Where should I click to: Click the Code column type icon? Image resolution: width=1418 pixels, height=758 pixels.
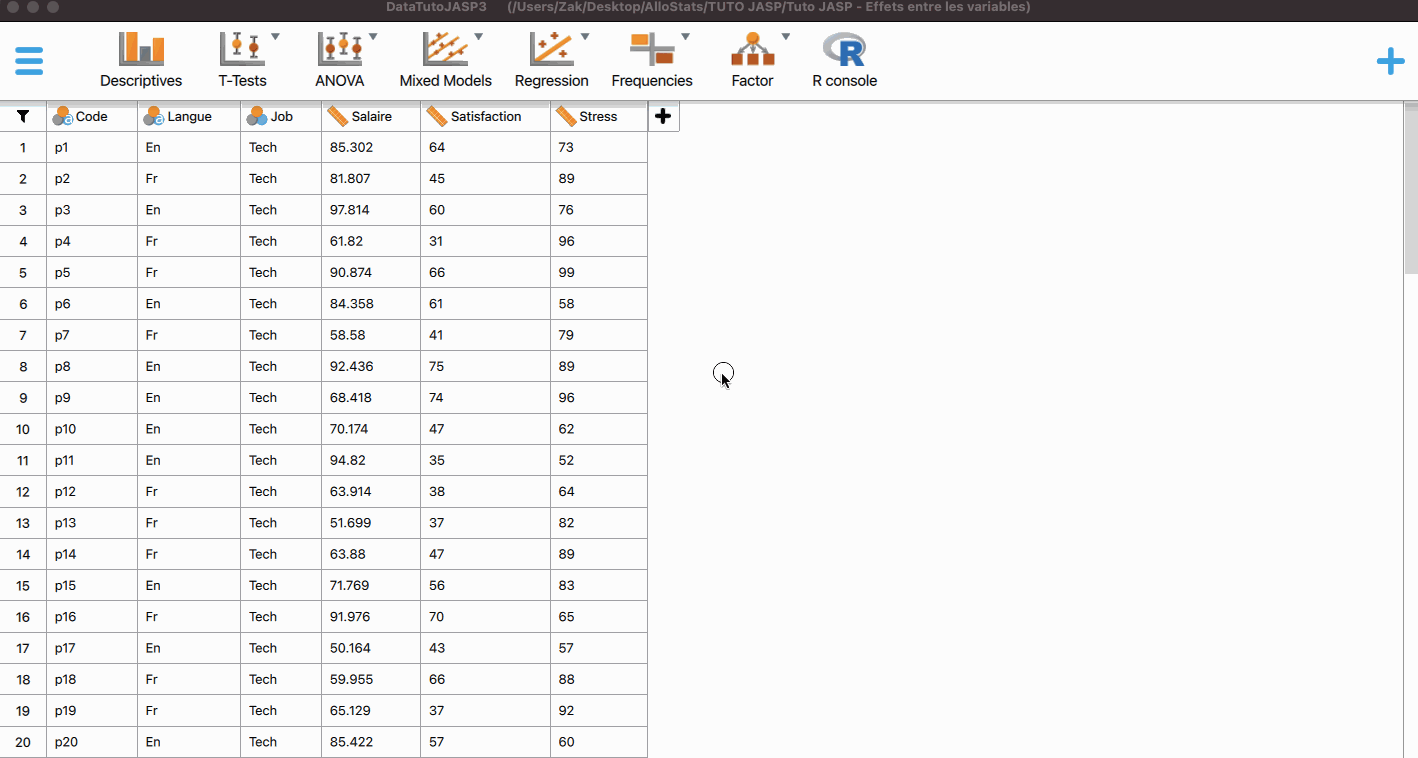63,117
